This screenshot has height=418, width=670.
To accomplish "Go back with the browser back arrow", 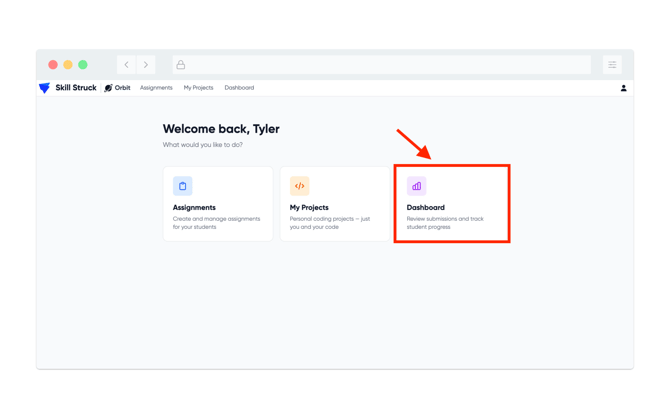I will point(126,65).
